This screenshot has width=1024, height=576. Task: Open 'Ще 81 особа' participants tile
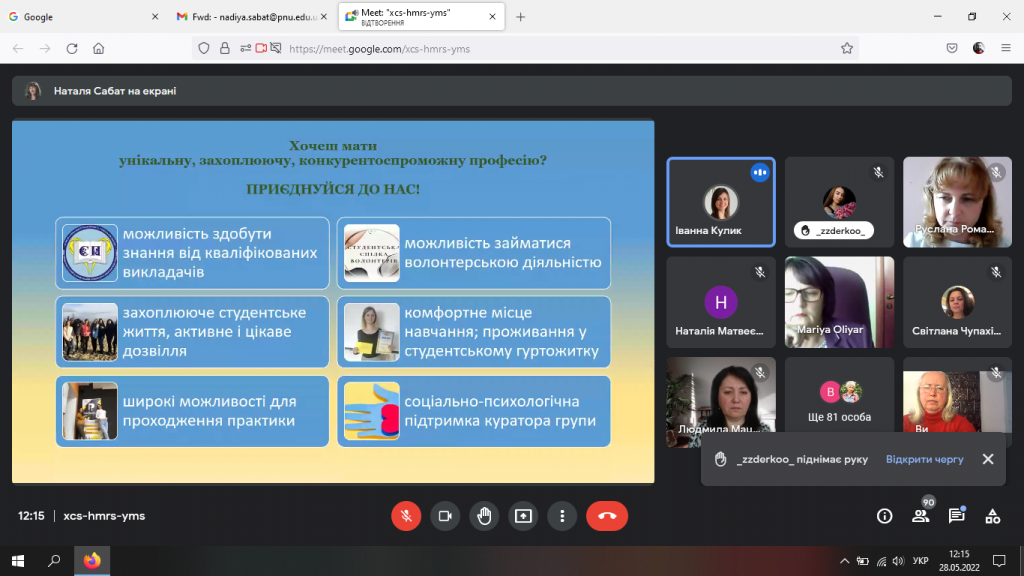839,398
